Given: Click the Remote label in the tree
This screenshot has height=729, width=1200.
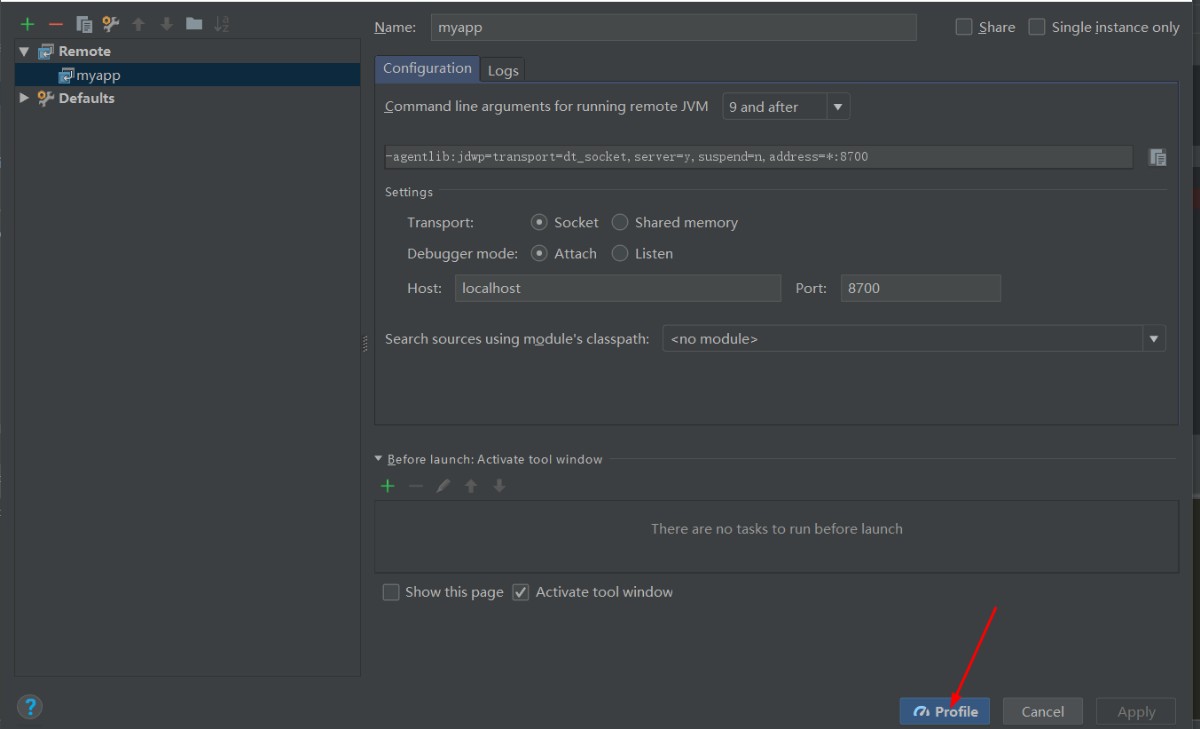Looking at the screenshot, I should pyautogui.click(x=85, y=51).
